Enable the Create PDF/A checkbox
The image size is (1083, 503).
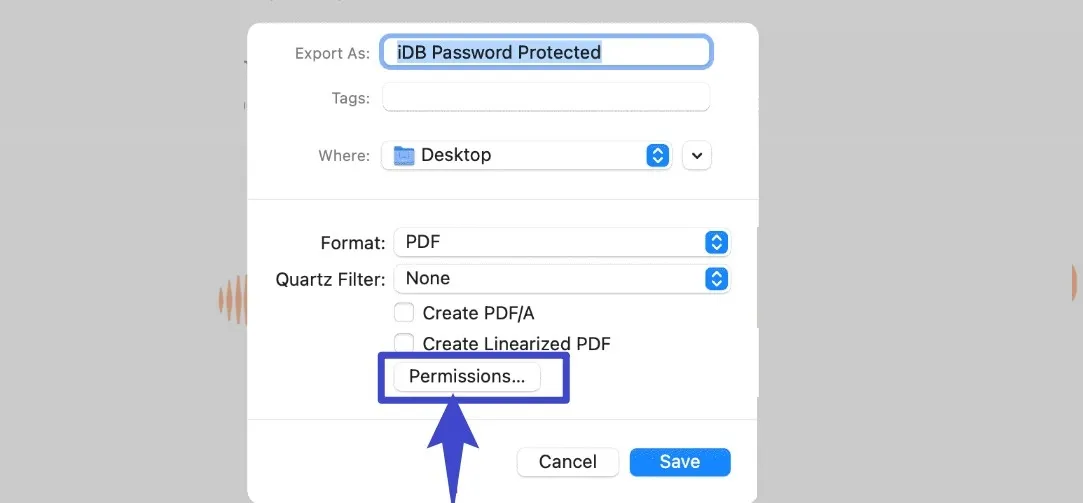click(x=404, y=313)
